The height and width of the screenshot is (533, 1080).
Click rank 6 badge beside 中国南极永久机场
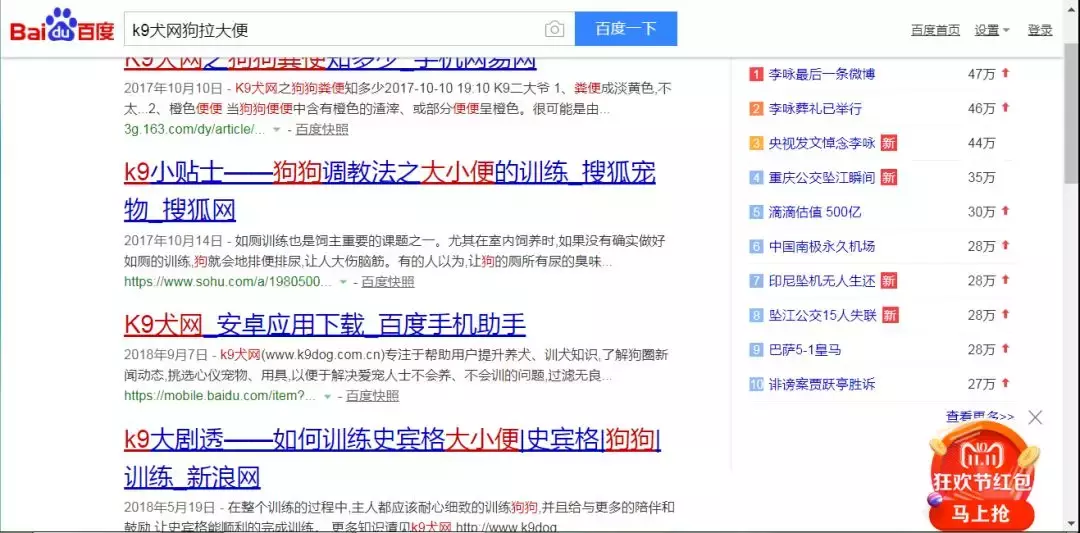coord(756,247)
